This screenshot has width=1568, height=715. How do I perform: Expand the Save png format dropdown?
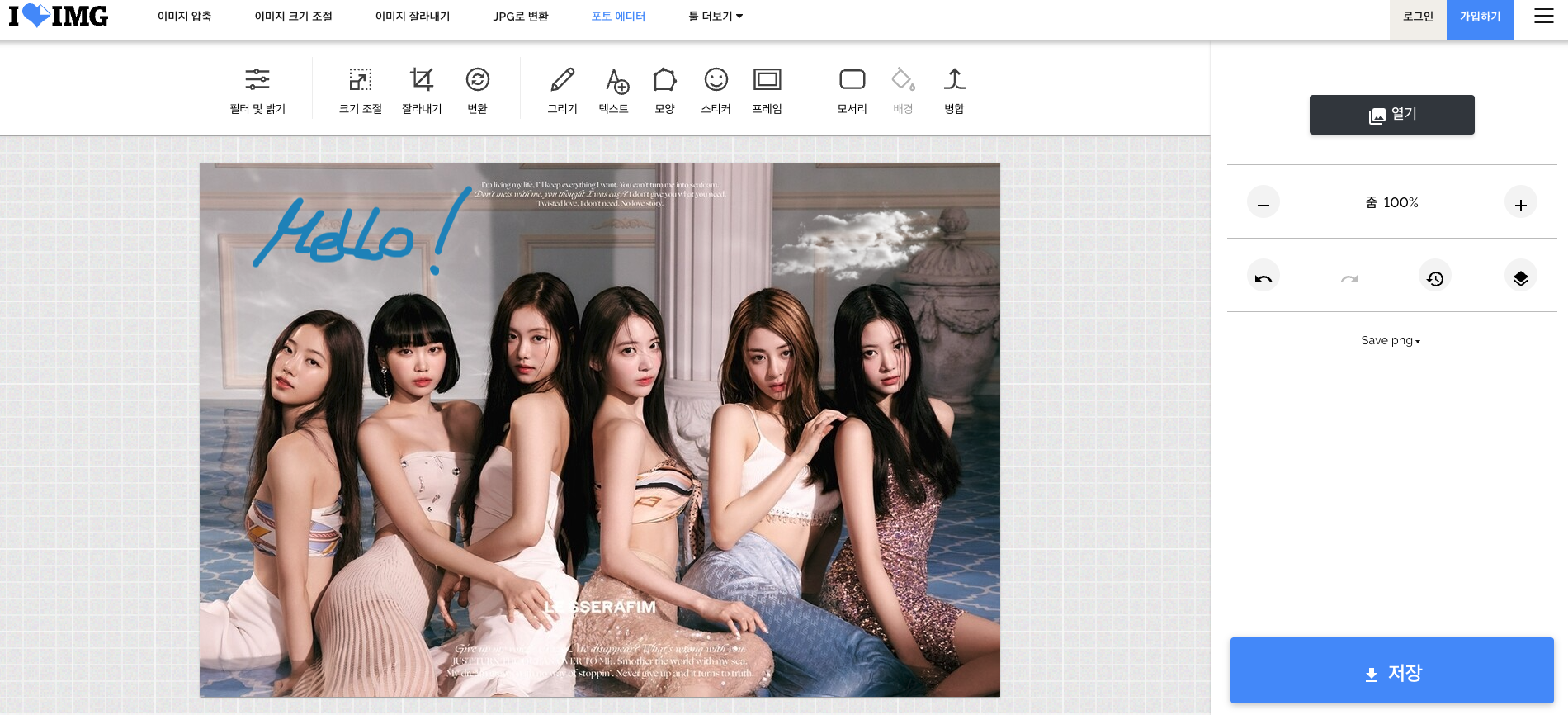[1391, 340]
